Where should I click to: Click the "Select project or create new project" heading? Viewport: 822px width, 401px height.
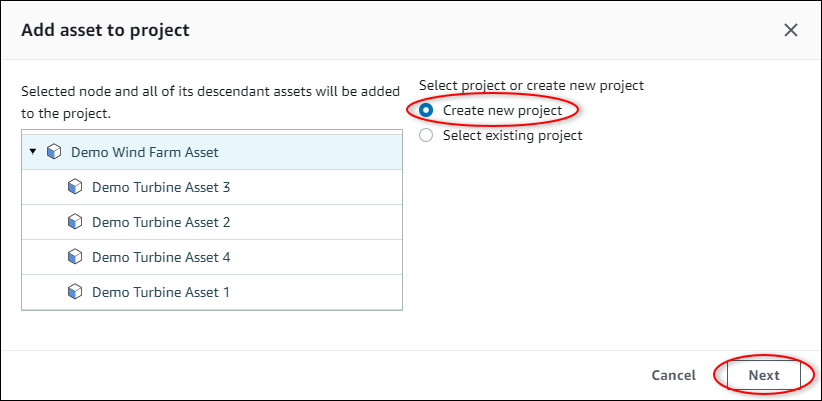[531, 86]
